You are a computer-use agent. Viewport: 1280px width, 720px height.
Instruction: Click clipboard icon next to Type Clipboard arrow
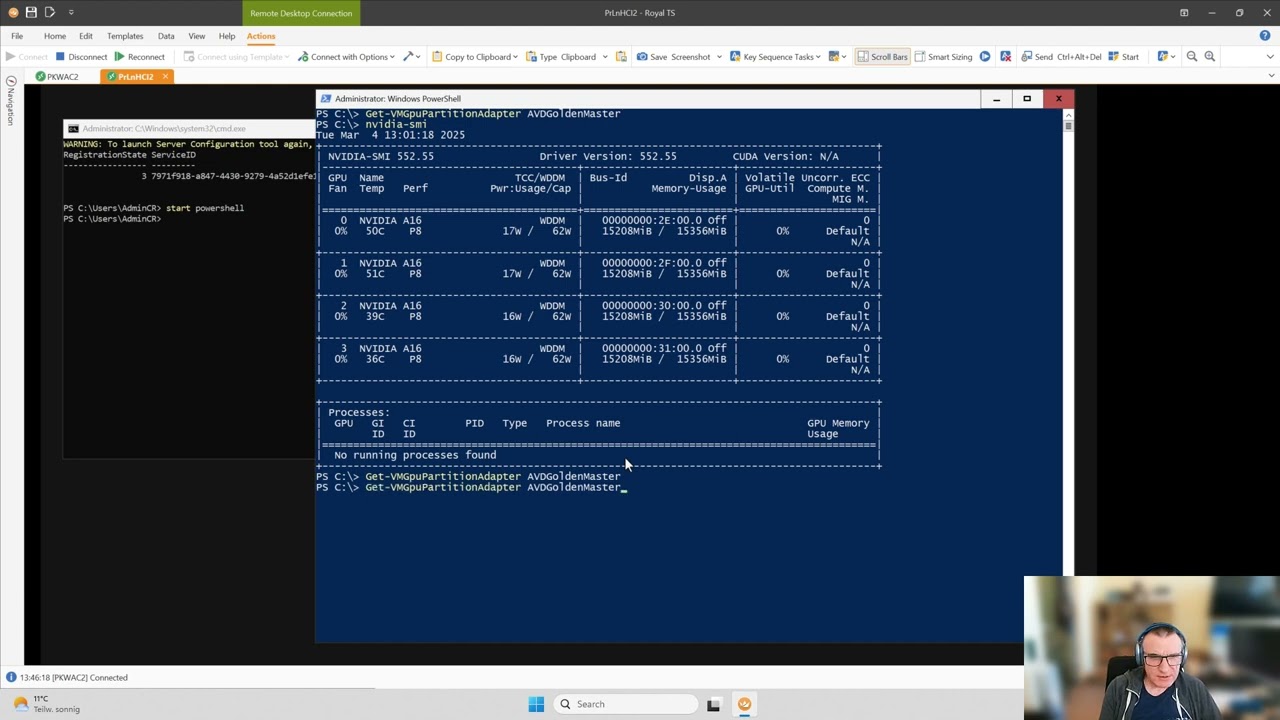(x=621, y=57)
